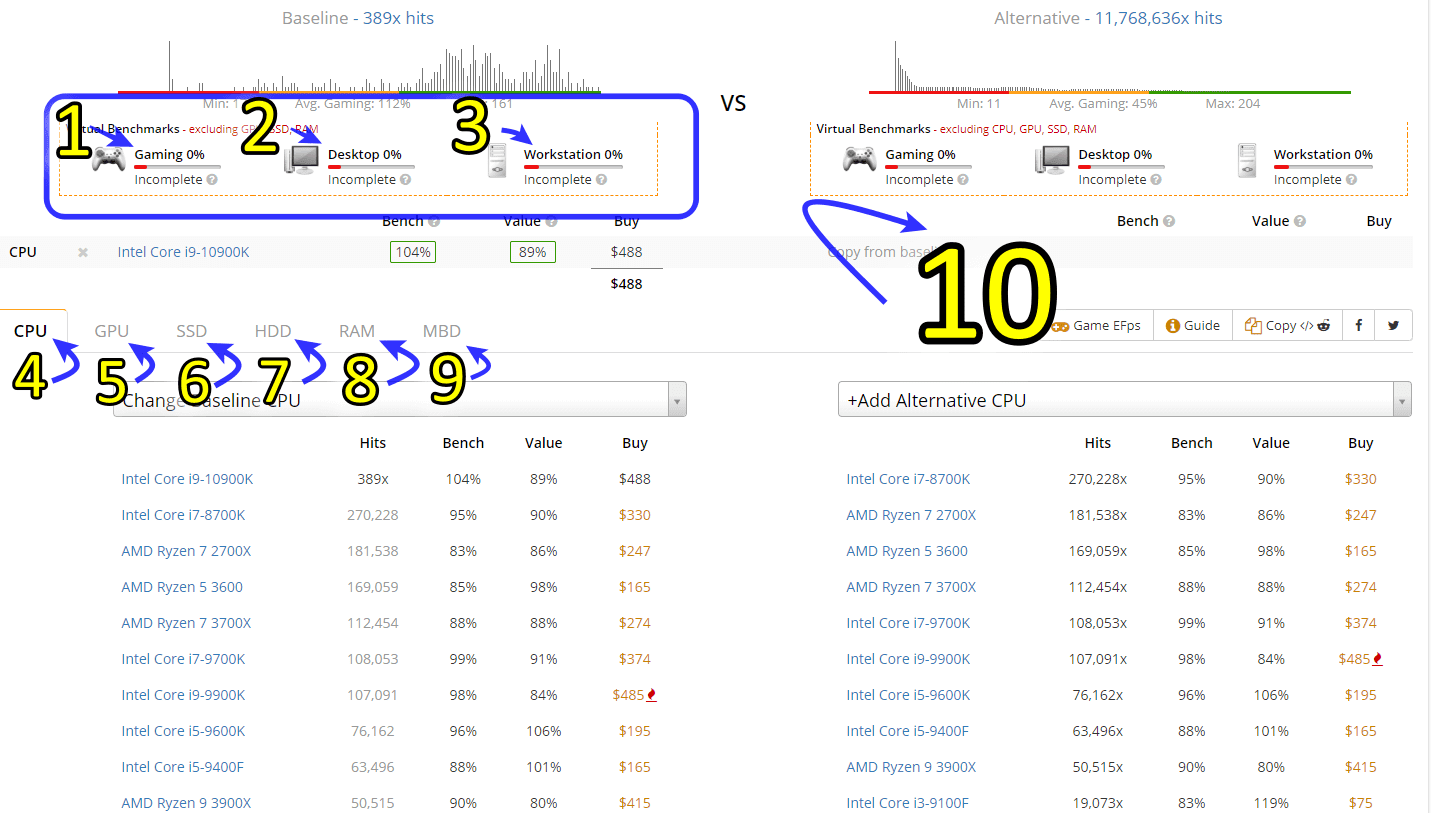Switch to the SSD tab

192,331
